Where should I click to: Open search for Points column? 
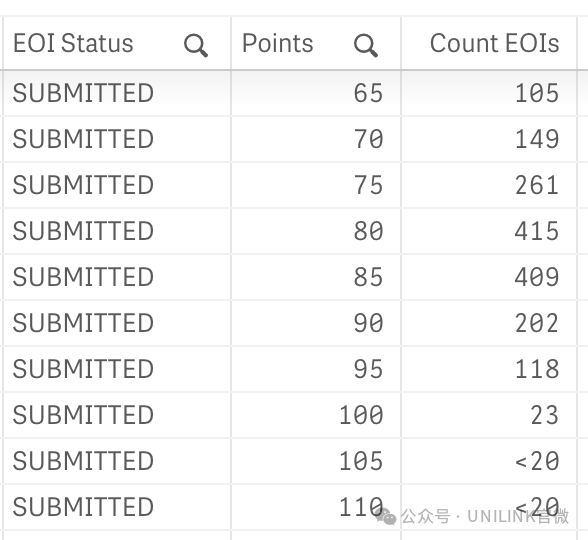[366, 45]
